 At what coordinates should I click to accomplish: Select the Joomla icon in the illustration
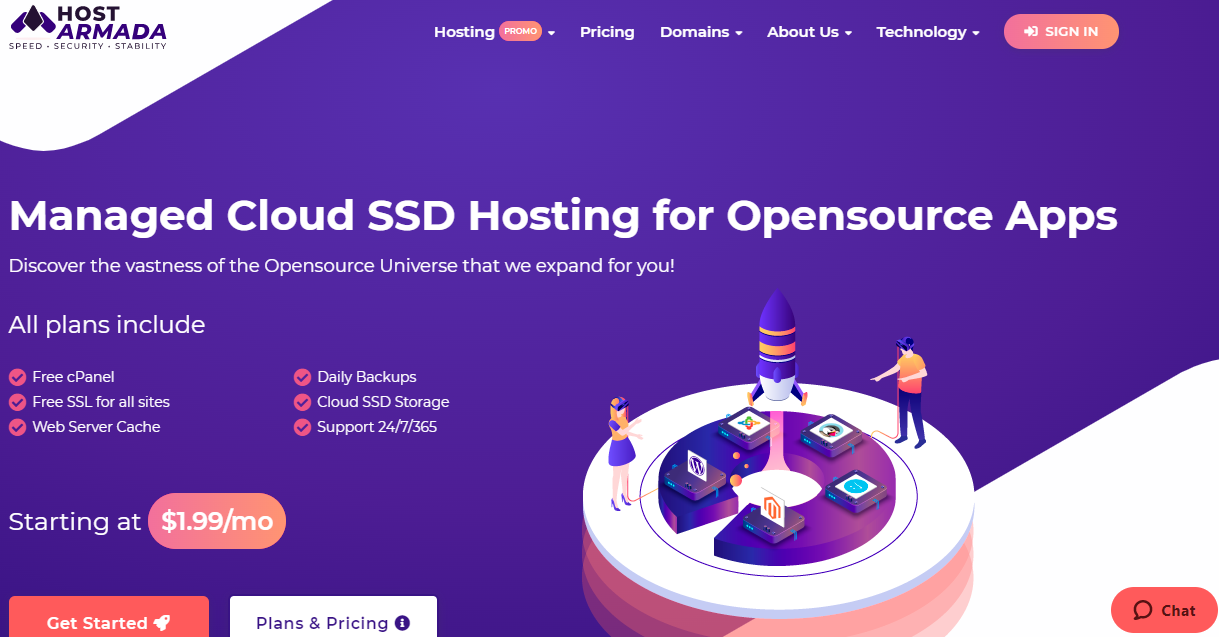coord(747,423)
